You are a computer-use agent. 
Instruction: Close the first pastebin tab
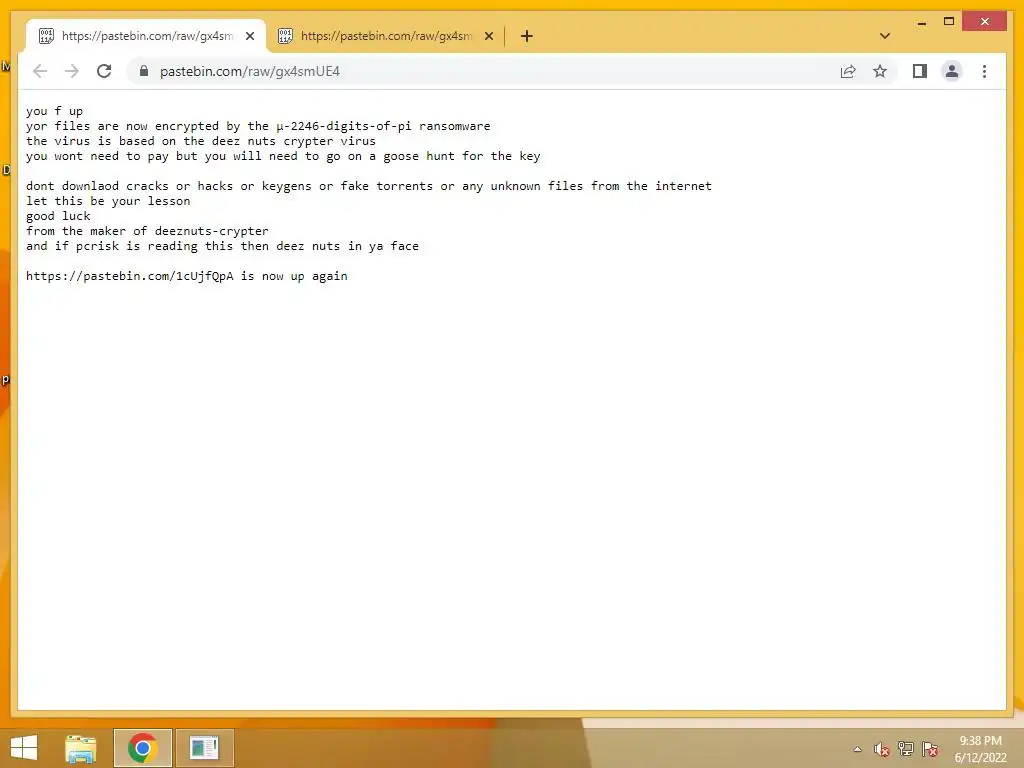coord(250,36)
